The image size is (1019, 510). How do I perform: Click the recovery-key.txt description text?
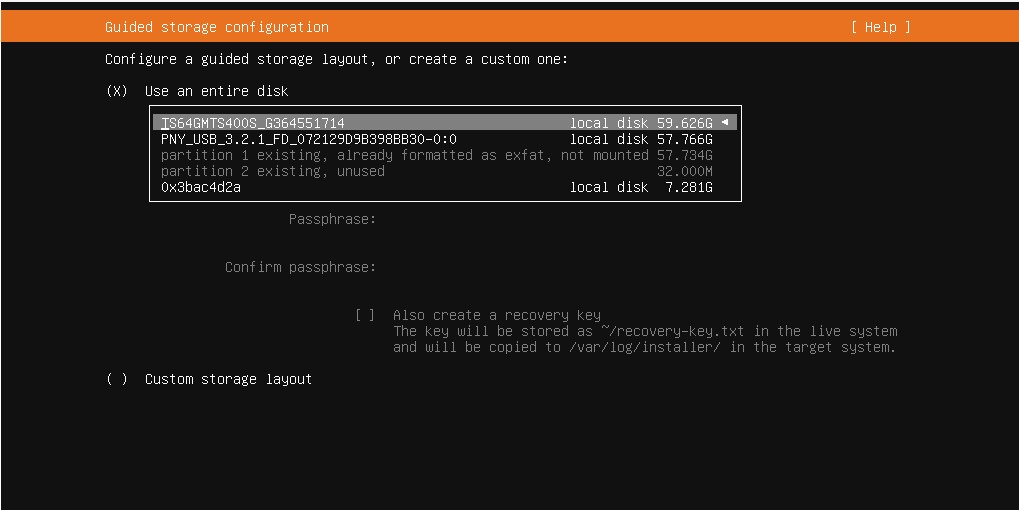click(645, 331)
